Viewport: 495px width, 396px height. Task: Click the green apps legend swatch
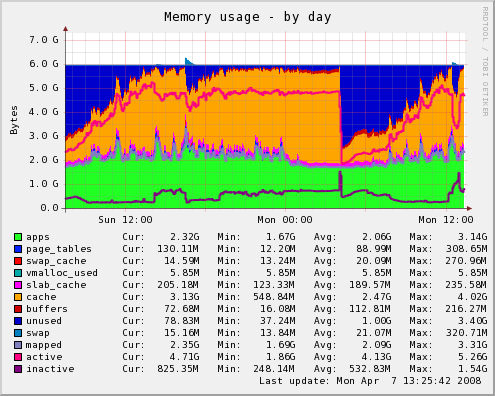coord(18,237)
